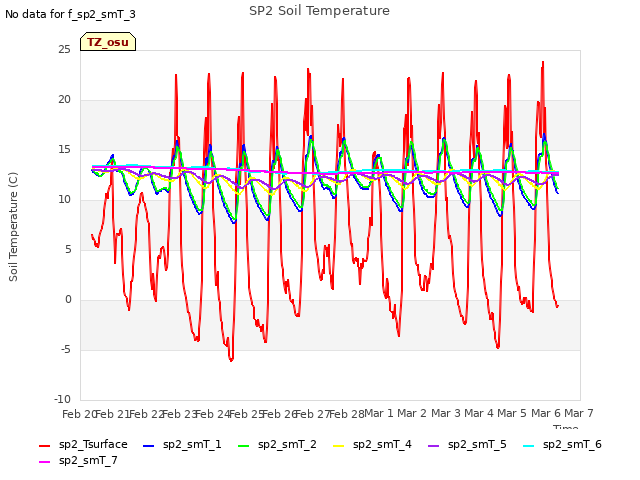Toggle the sp2_Tsurface legend entry

[83, 444]
